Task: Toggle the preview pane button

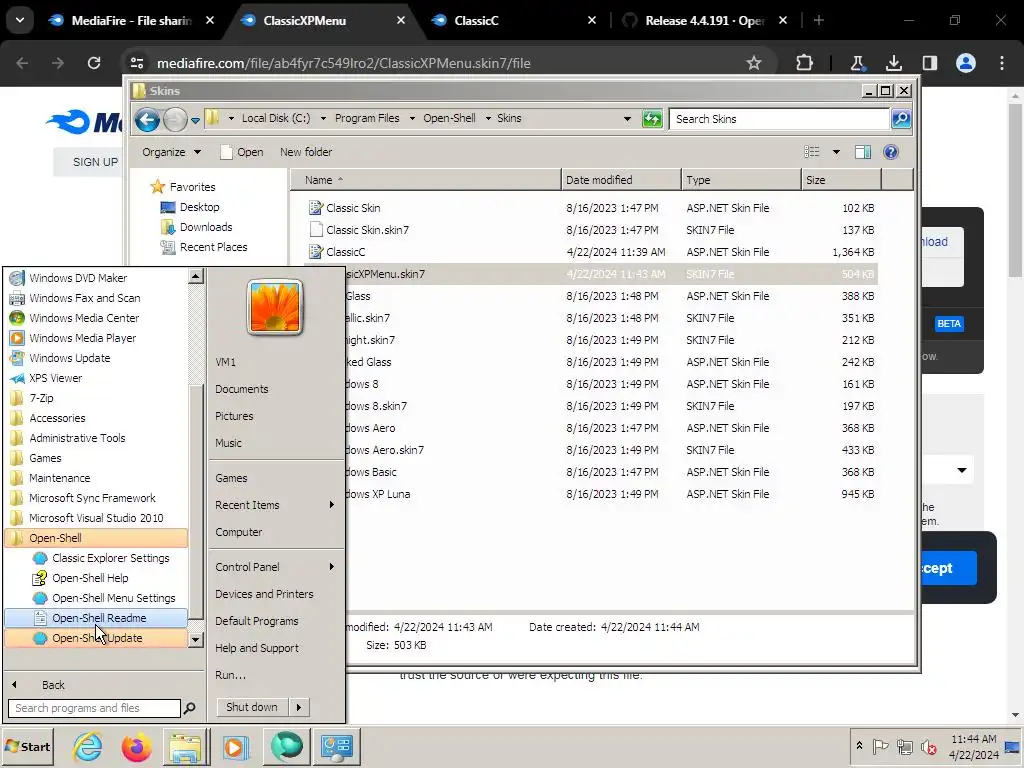Action: pyautogui.click(x=863, y=152)
